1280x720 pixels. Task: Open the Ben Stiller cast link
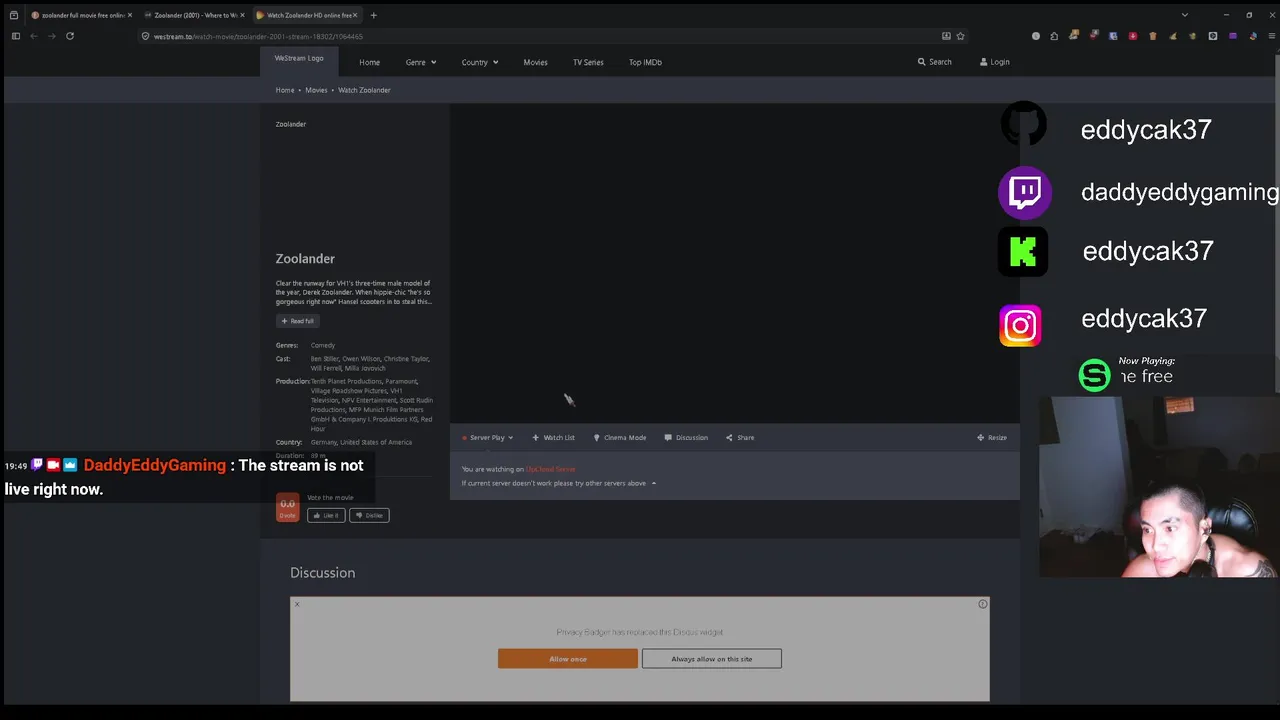click(324, 358)
